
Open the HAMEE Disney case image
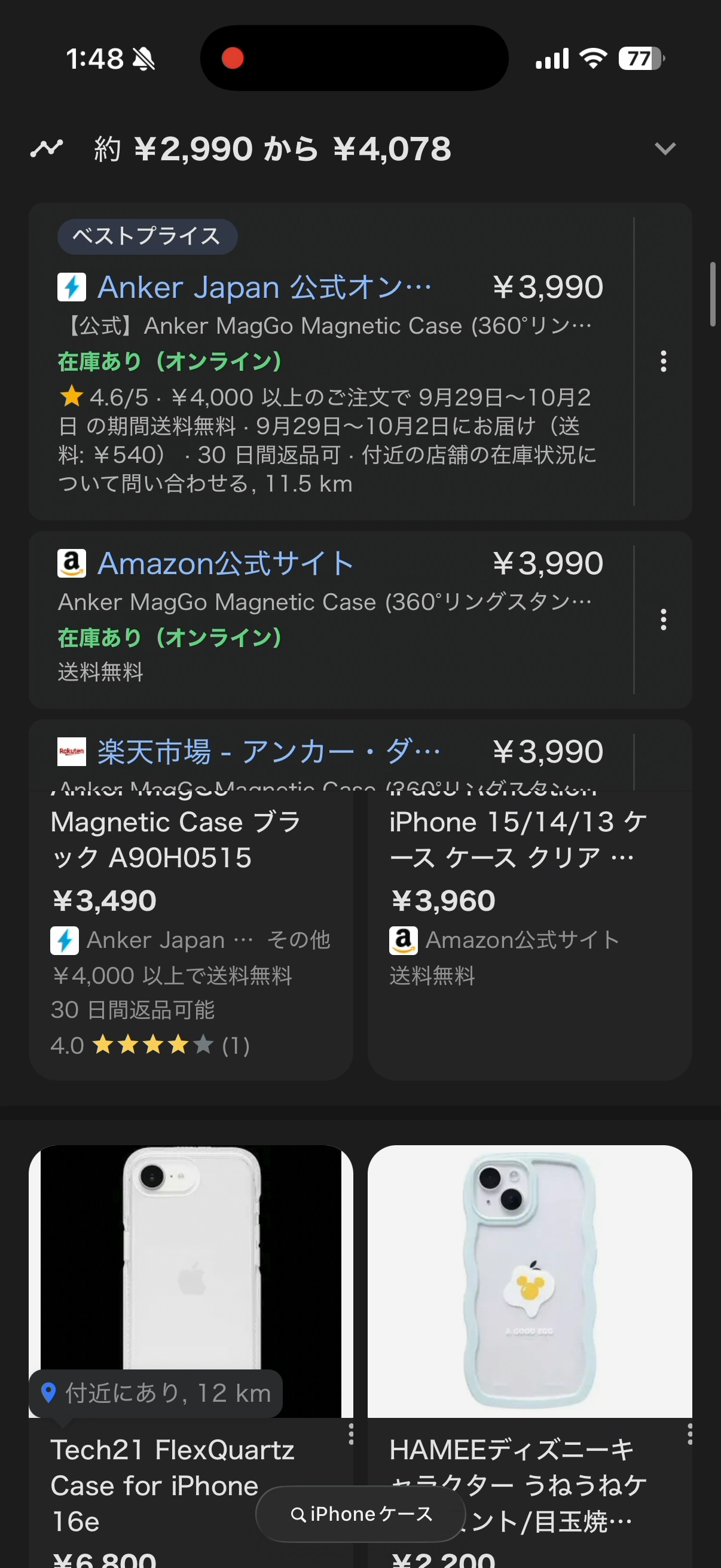(529, 1279)
